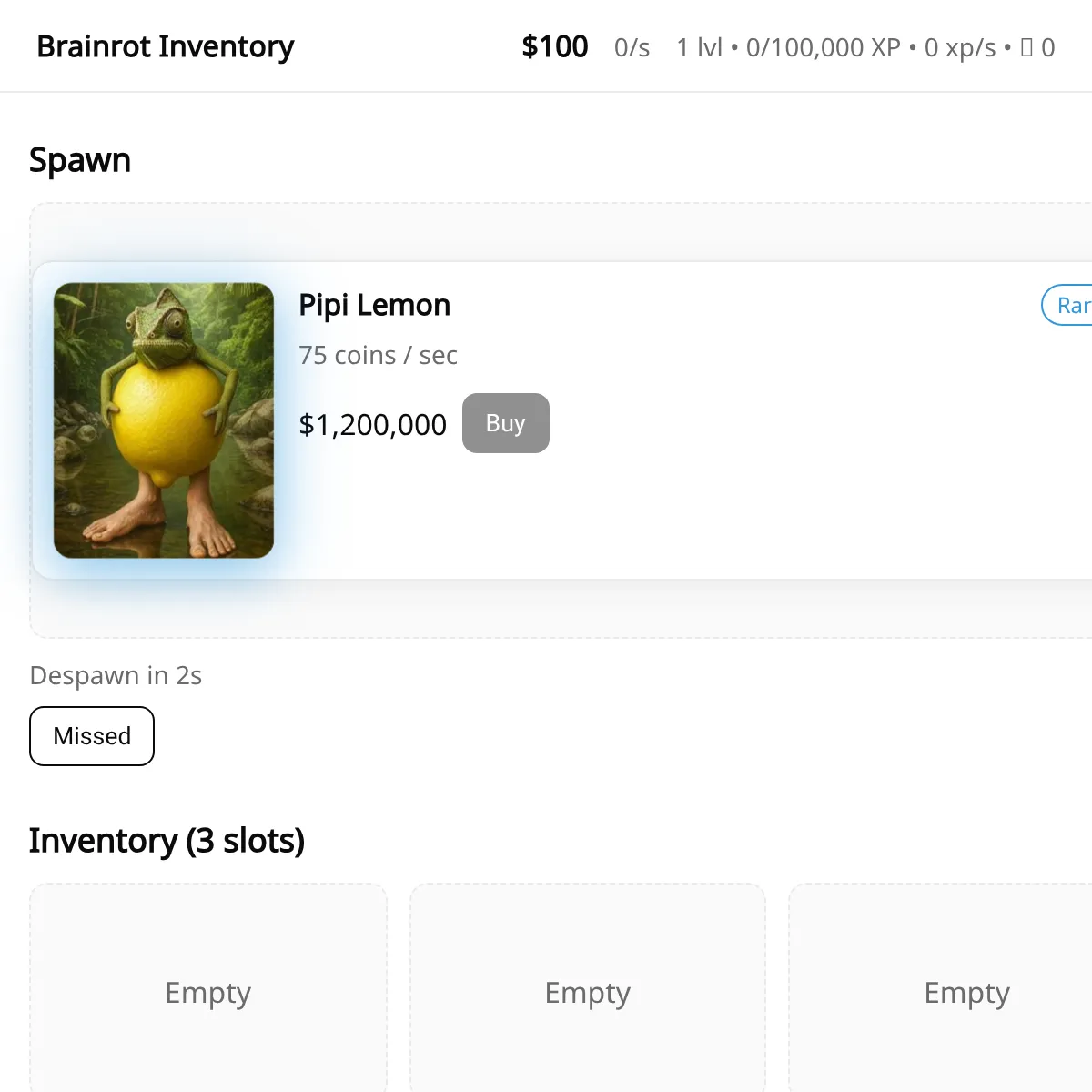This screenshot has width=1092, height=1092.
Task: Click the Missed button
Action: [x=92, y=736]
